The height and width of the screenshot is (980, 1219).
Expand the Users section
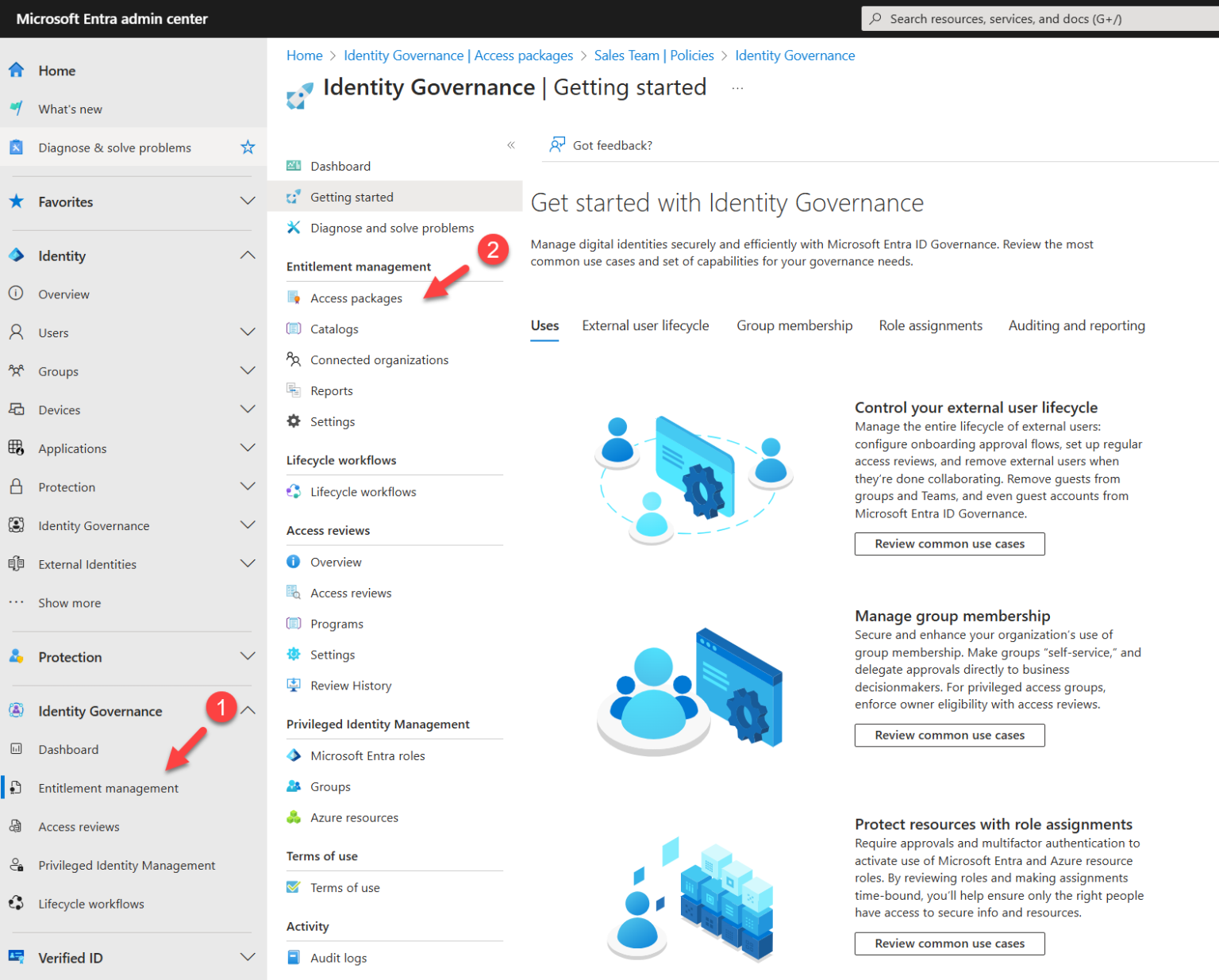[248, 332]
